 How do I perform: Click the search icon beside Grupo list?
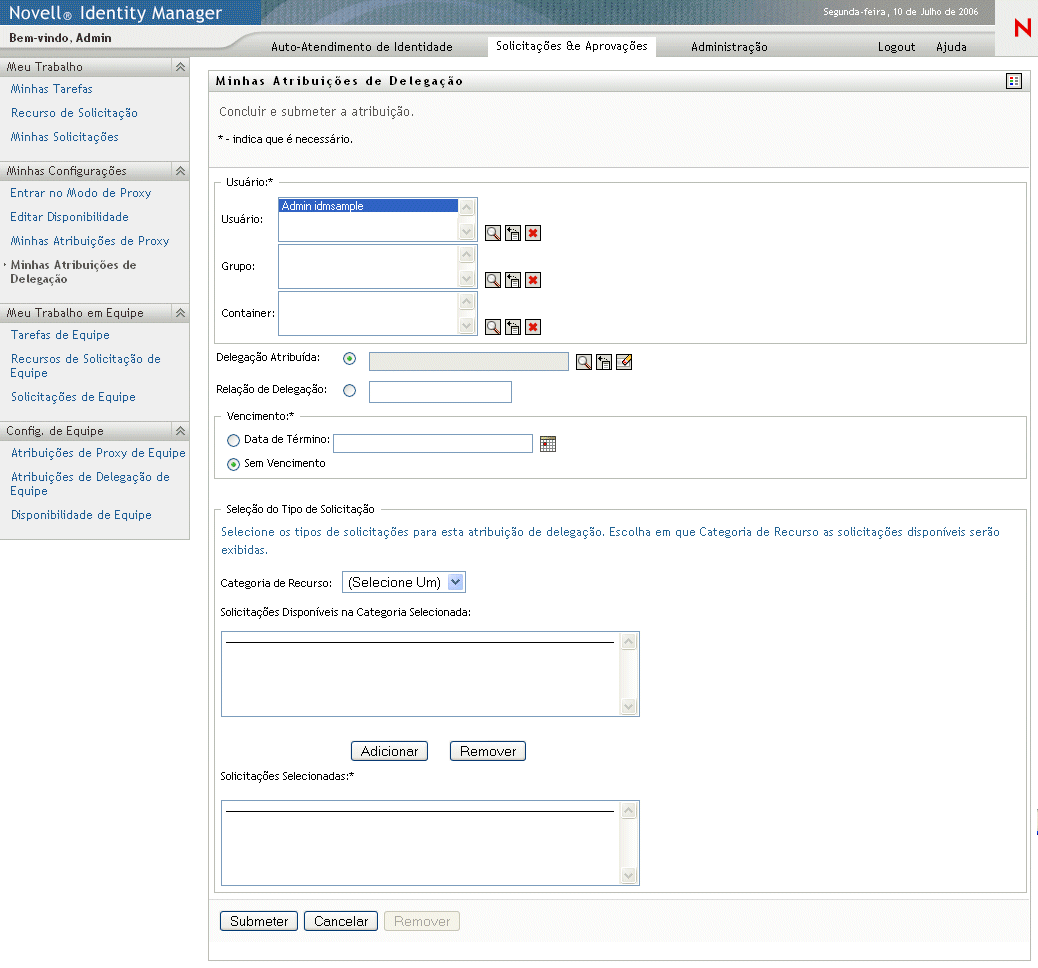(x=493, y=280)
